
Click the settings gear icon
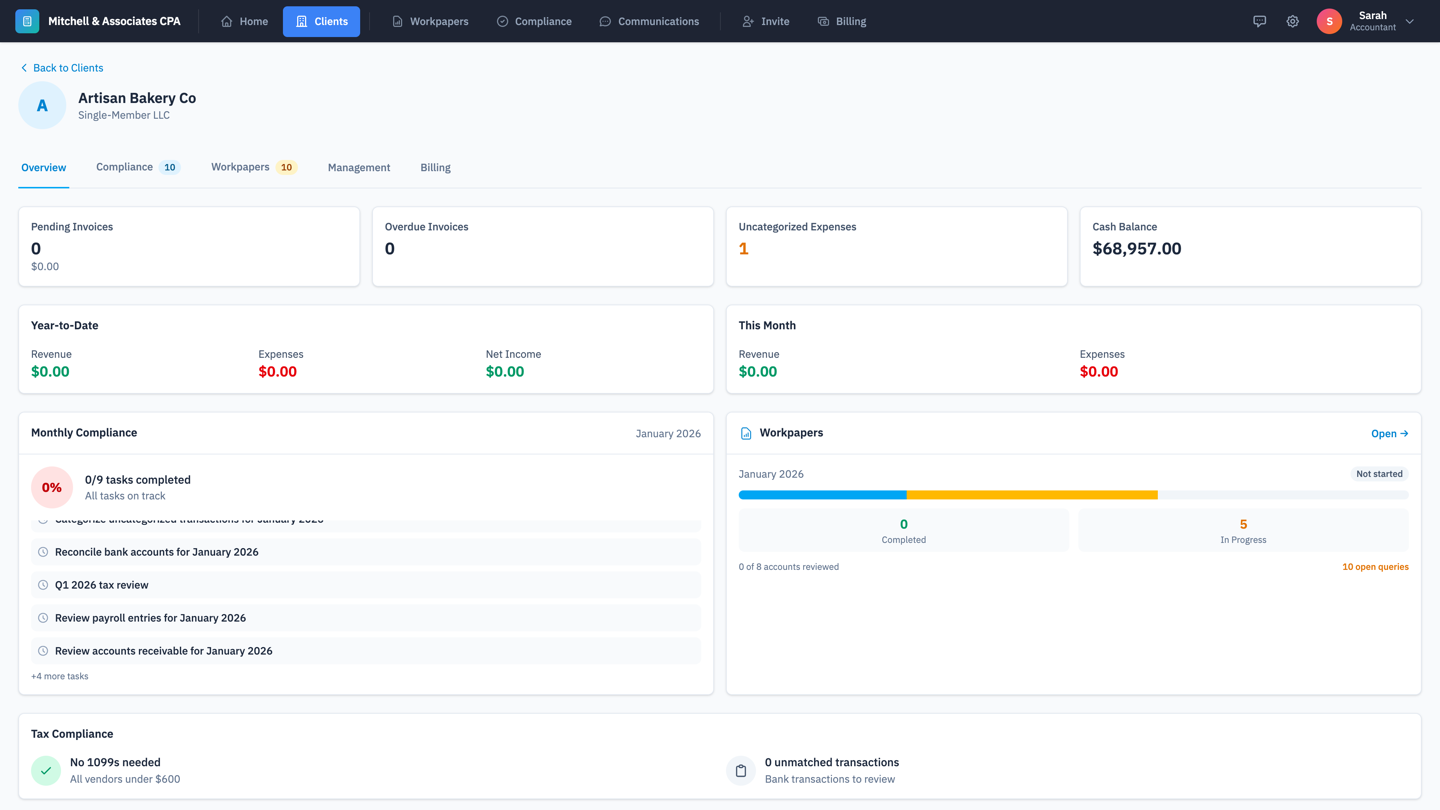click(x=1292, y=21)
